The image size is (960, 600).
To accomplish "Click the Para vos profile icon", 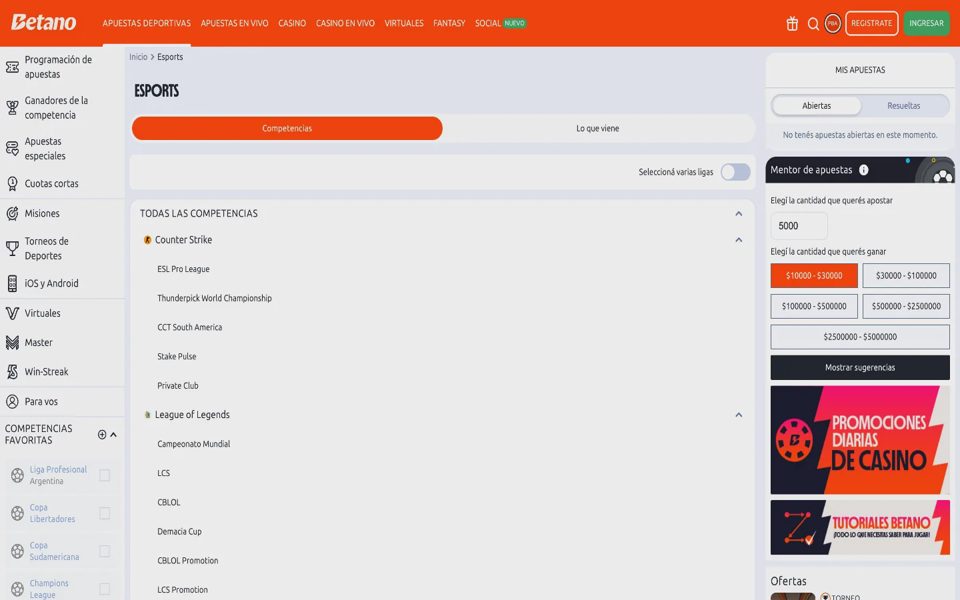I will pyautogui.click(x=12, y=402).
